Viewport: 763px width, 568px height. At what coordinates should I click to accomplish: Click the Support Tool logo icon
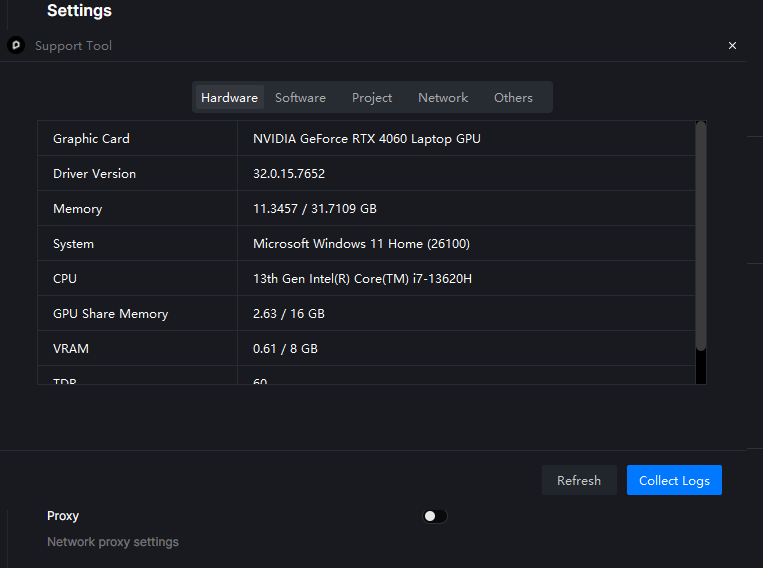click(16, 45)
